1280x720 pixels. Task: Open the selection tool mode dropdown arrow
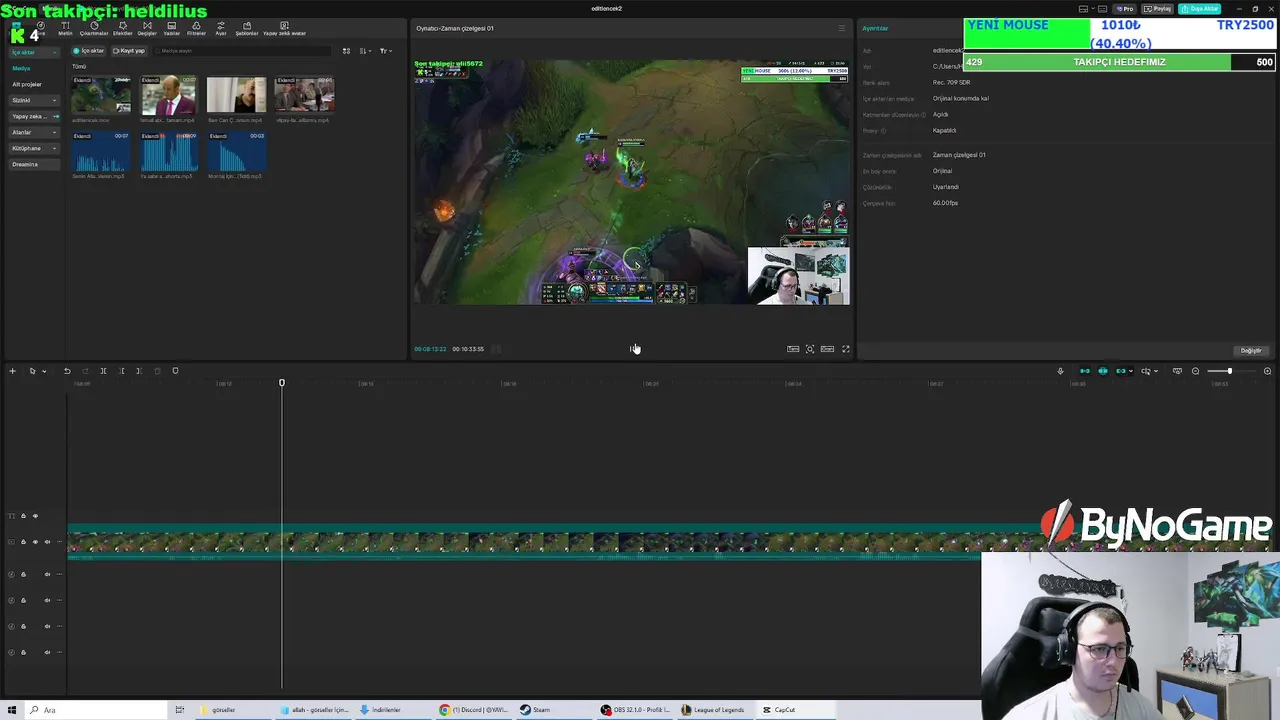pos(43,371)
